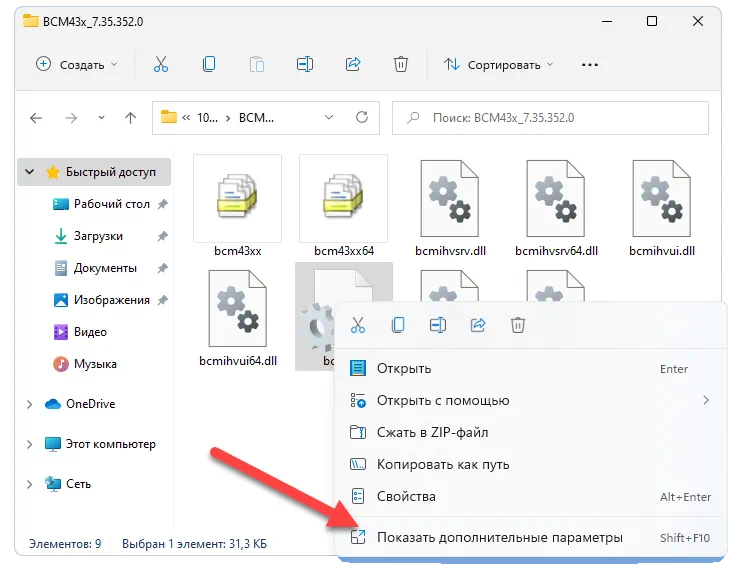
Task: Select the bcm43xx setup information file
Action: [238, 206]
